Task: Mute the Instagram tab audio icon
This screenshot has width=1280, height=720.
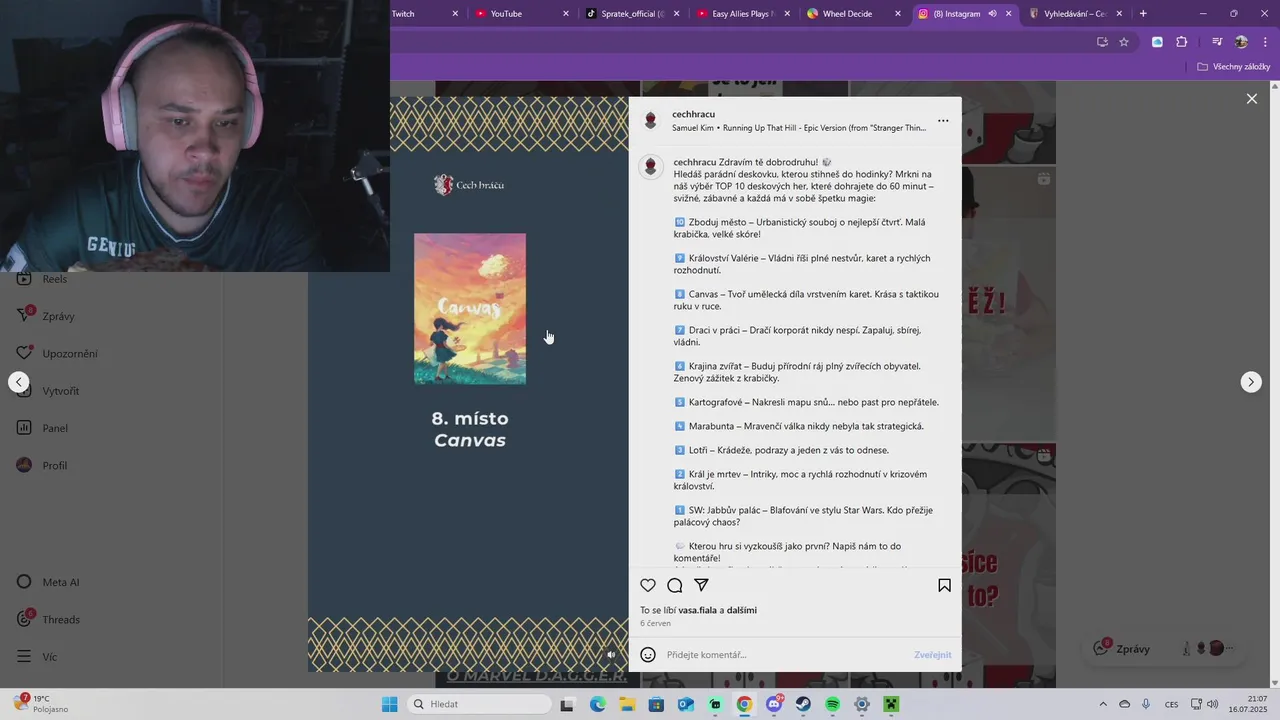Action: click(992, 14)
